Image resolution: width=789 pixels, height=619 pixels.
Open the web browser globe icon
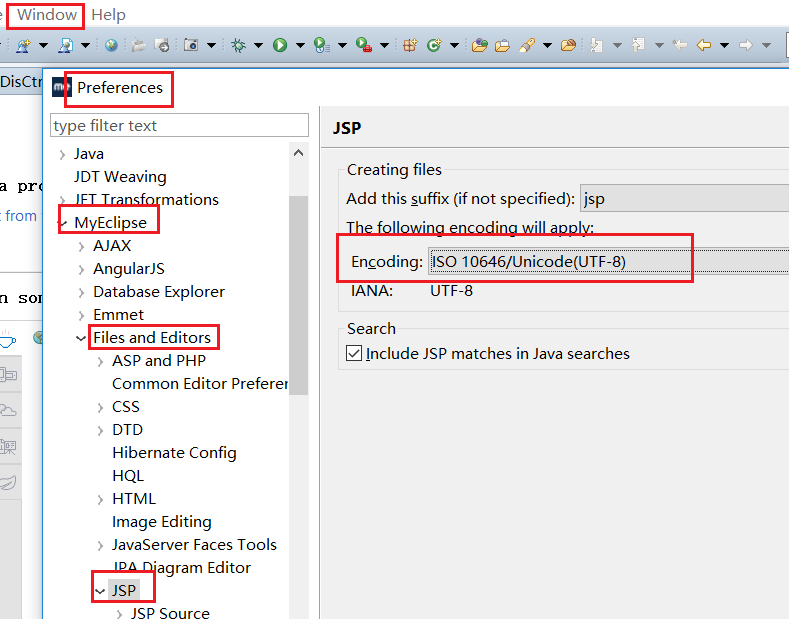(x=111, y=46)
